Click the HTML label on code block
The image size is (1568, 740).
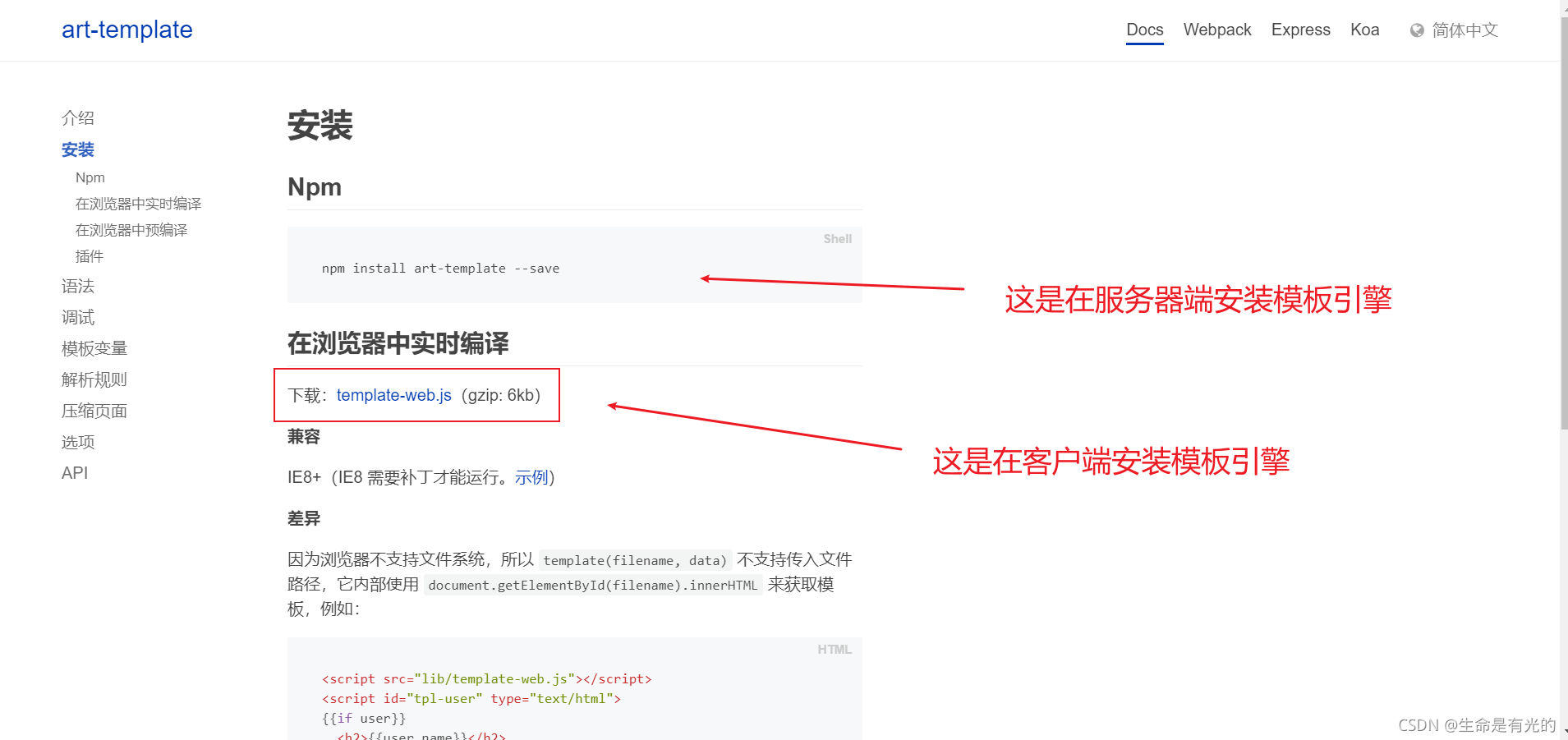pos(835,650)
